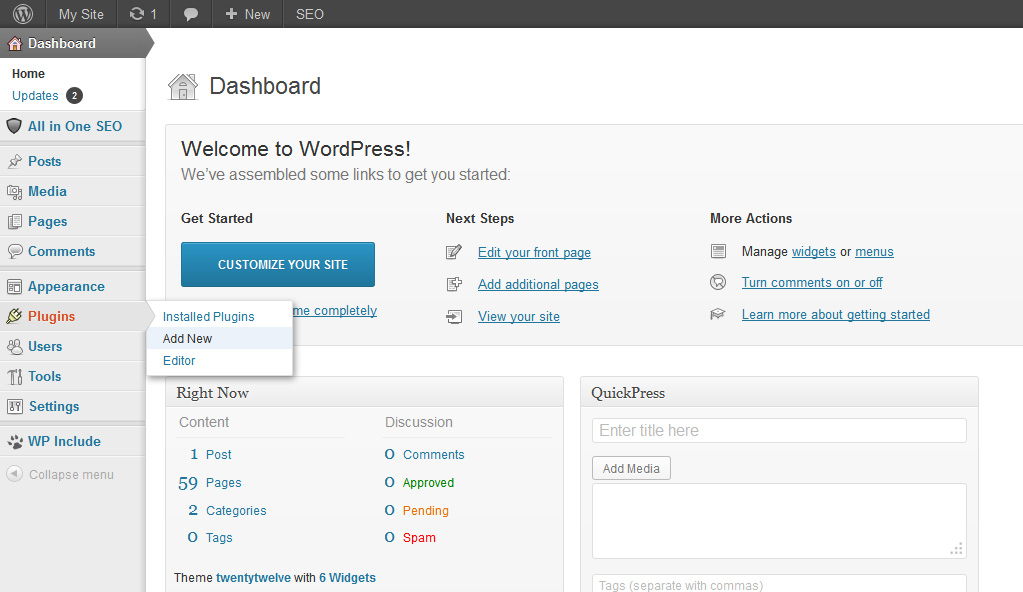Select Add New from Plugins submenu

(x=188, y=338)
